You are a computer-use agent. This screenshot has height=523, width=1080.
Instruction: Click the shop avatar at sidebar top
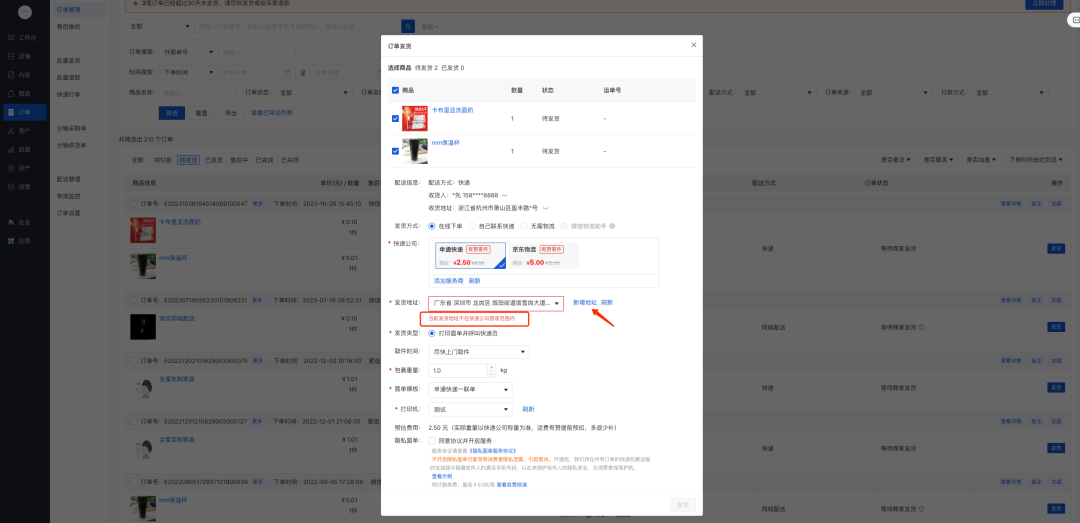pyautogui.click(x=25, y=12)
